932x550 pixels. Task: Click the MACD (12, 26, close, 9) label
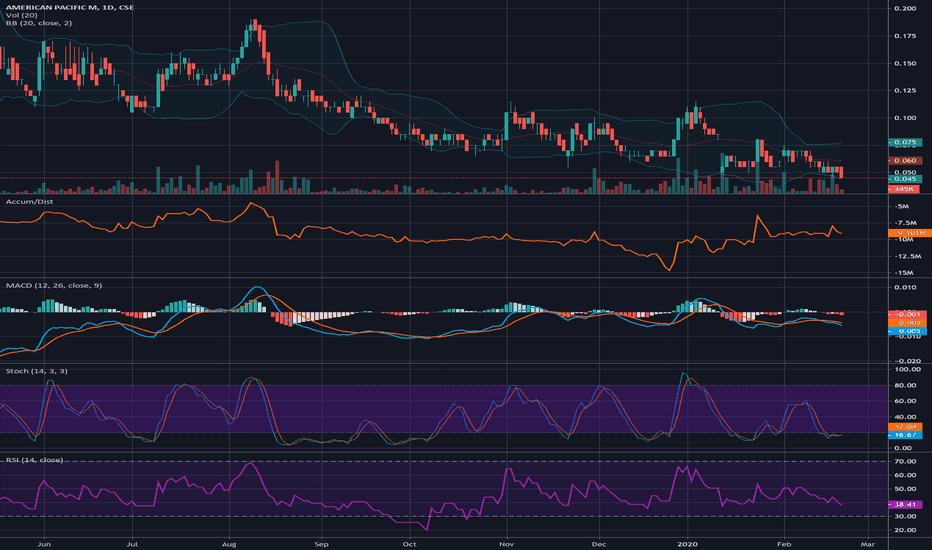coord(53,285)
